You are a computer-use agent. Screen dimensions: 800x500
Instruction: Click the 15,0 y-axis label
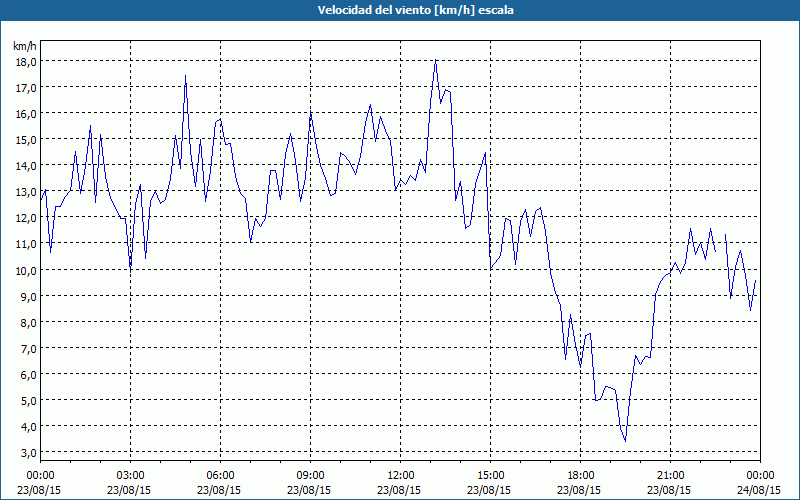point(26,140)
